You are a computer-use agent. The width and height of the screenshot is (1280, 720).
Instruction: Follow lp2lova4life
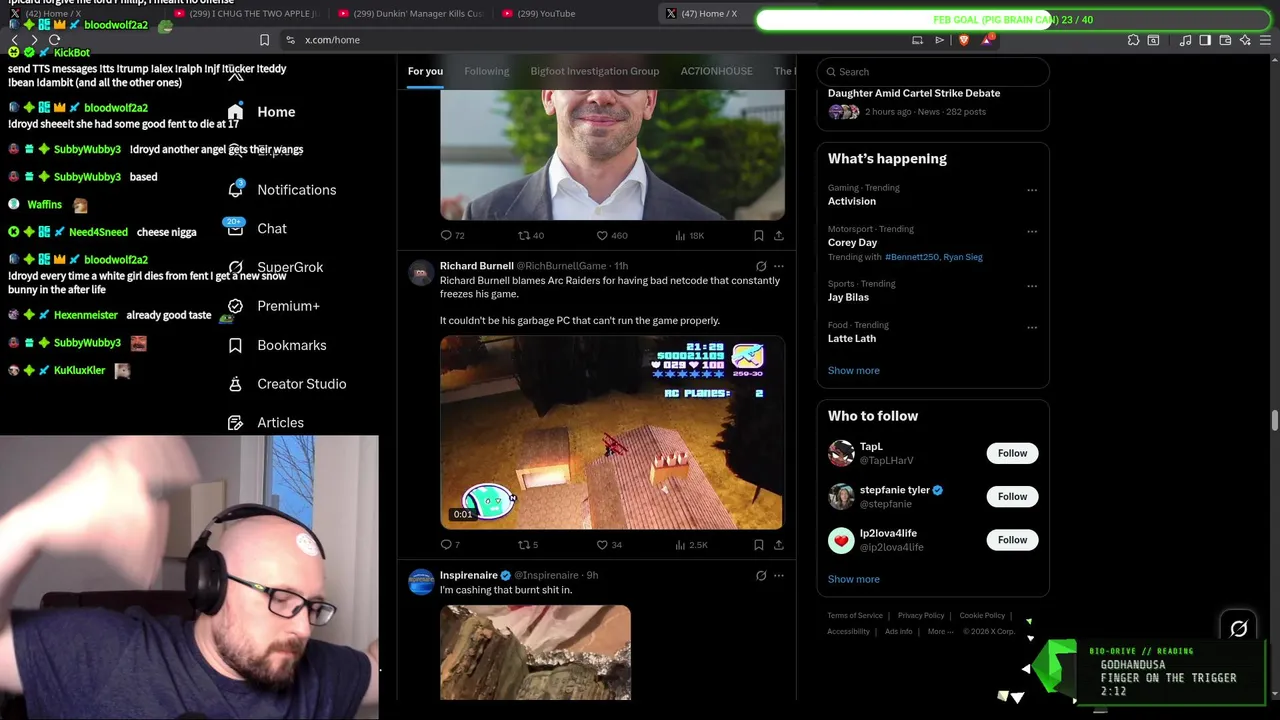(1012, 540)
